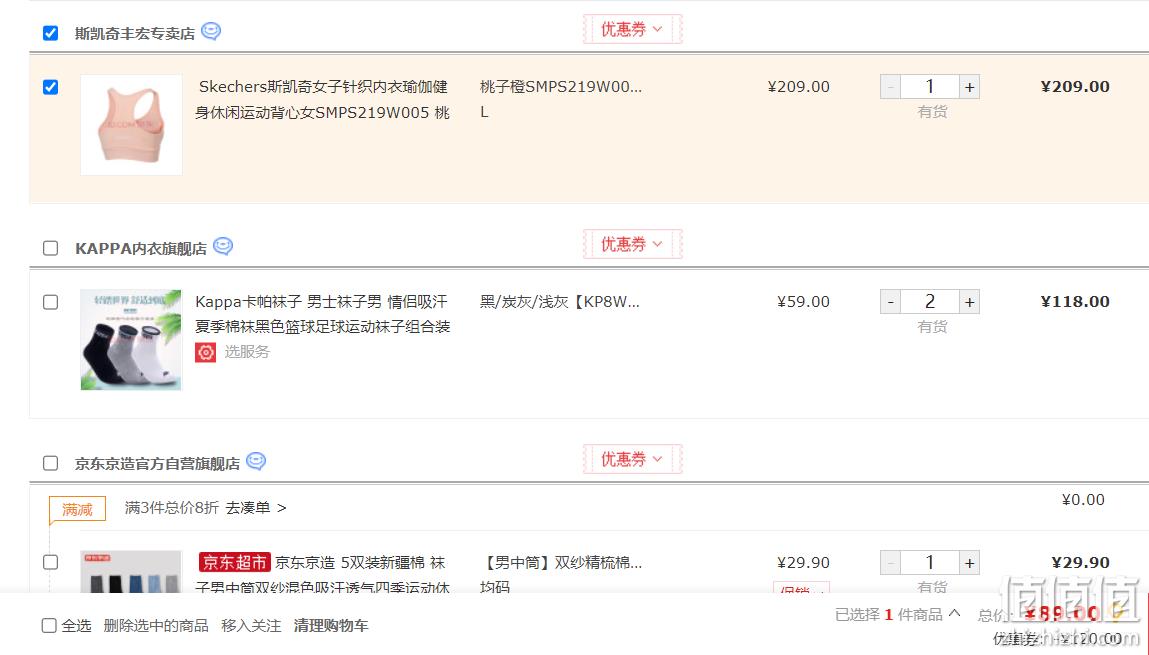Open chat with KAPPA内衣旗舰店 customer service

tap(223, 247)
